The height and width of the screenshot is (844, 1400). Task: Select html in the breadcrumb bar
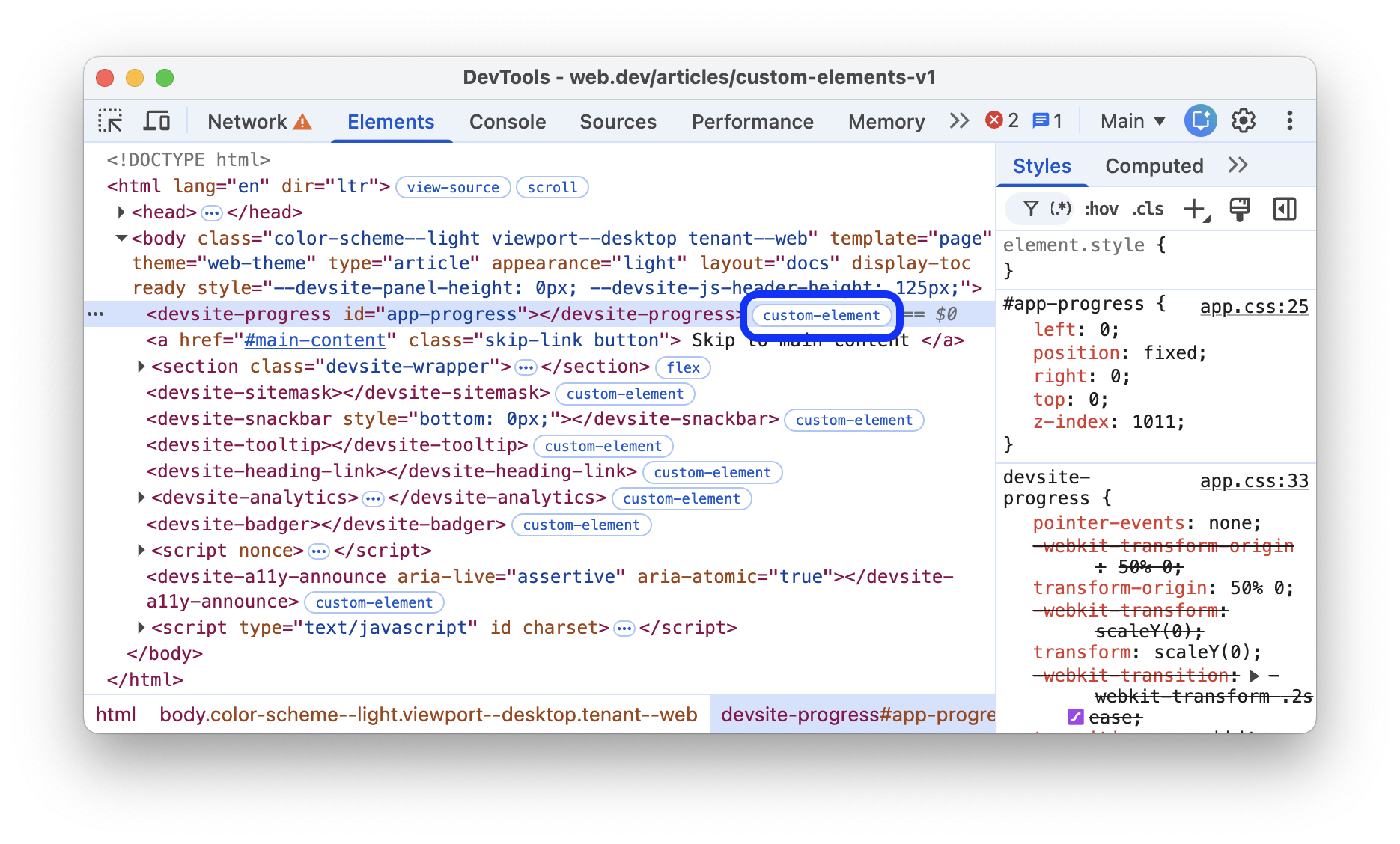(116, 715)
